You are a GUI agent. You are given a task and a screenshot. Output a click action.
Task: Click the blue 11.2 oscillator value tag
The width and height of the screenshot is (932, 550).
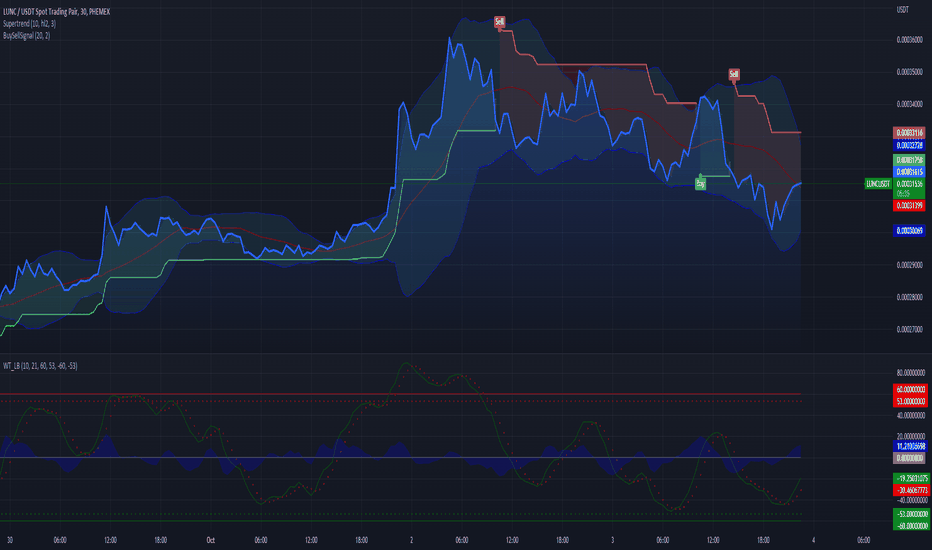910,446
